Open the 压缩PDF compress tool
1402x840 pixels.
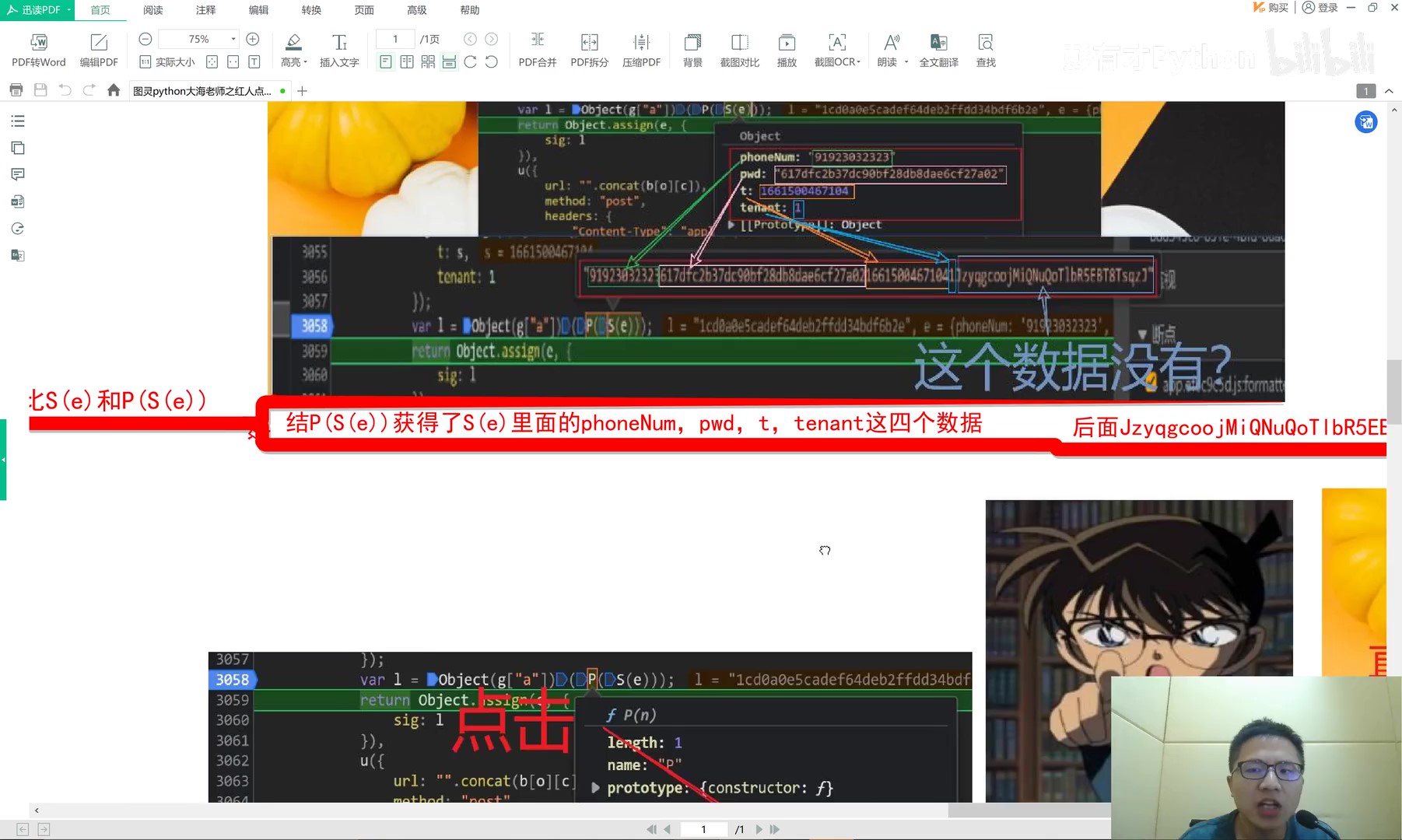coord(641,51)
